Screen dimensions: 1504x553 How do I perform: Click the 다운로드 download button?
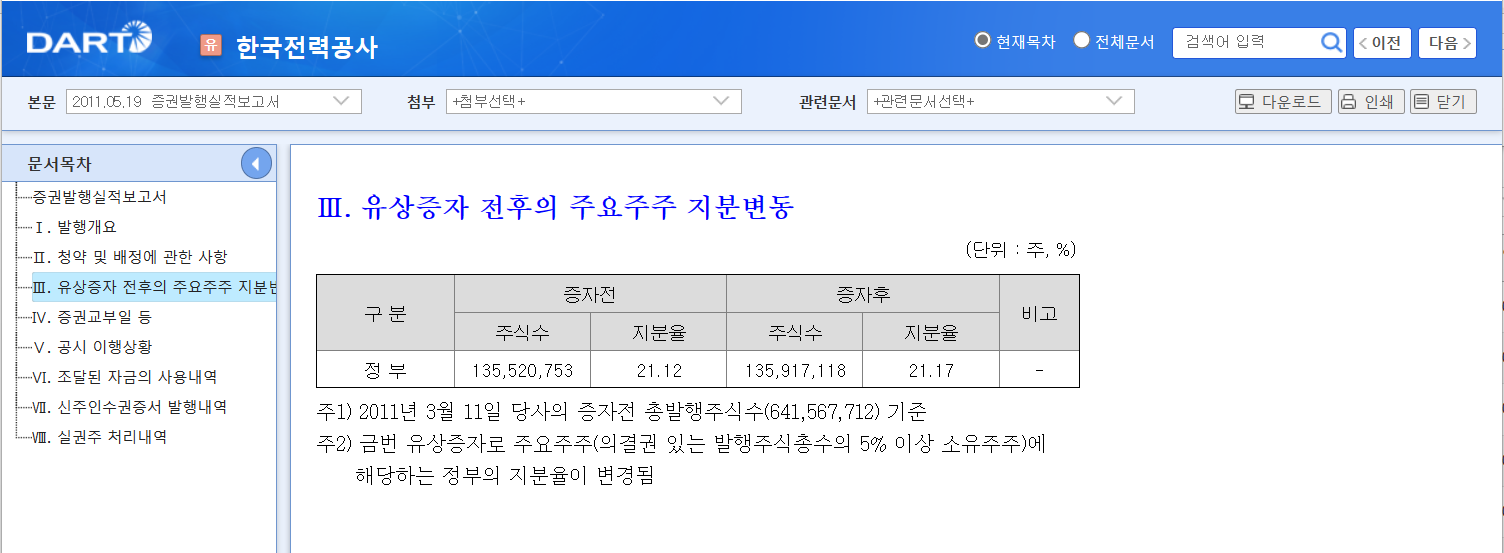pos(1283,102)
